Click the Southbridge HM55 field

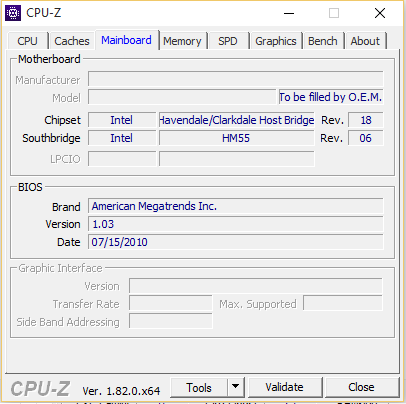pyautogui.click(x=237, y=138)
